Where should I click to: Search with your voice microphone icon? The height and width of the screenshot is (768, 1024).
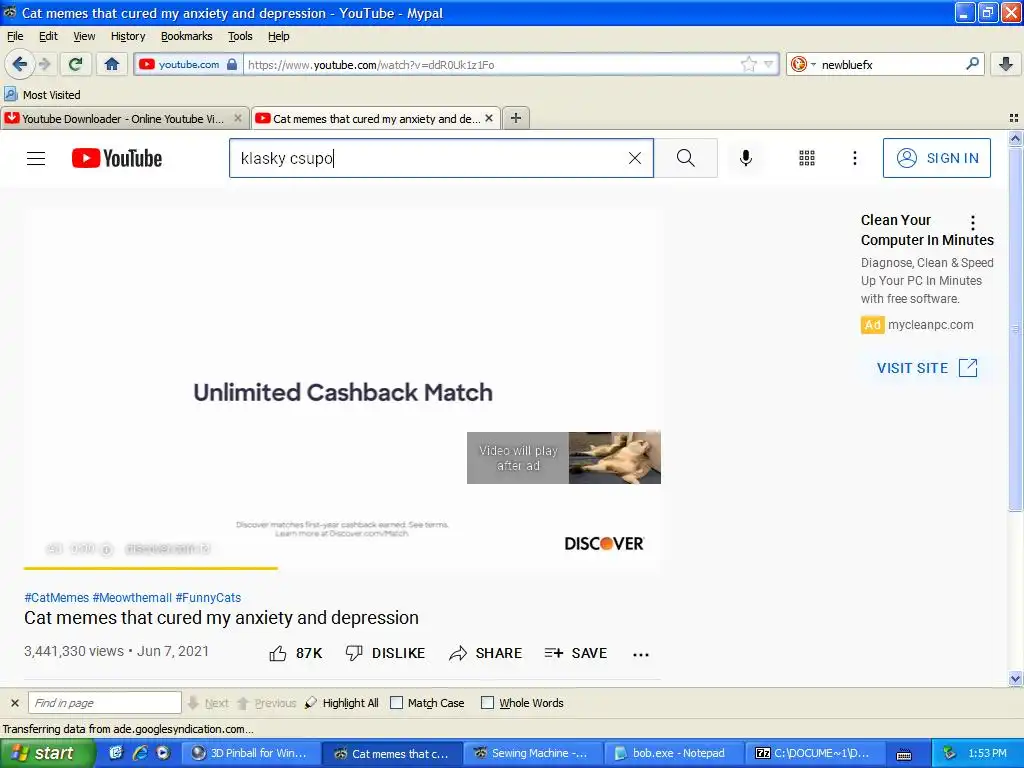[x=746, y=158]
